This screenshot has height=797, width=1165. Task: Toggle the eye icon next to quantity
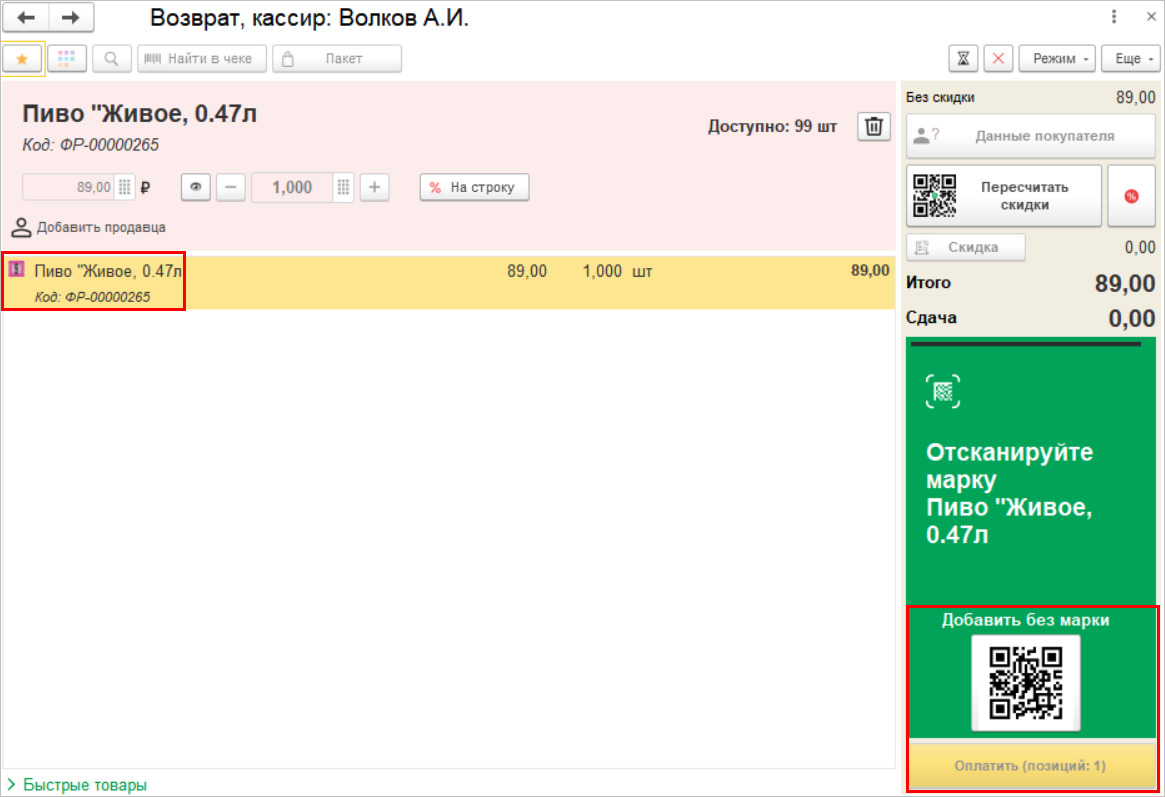(196, 187)
